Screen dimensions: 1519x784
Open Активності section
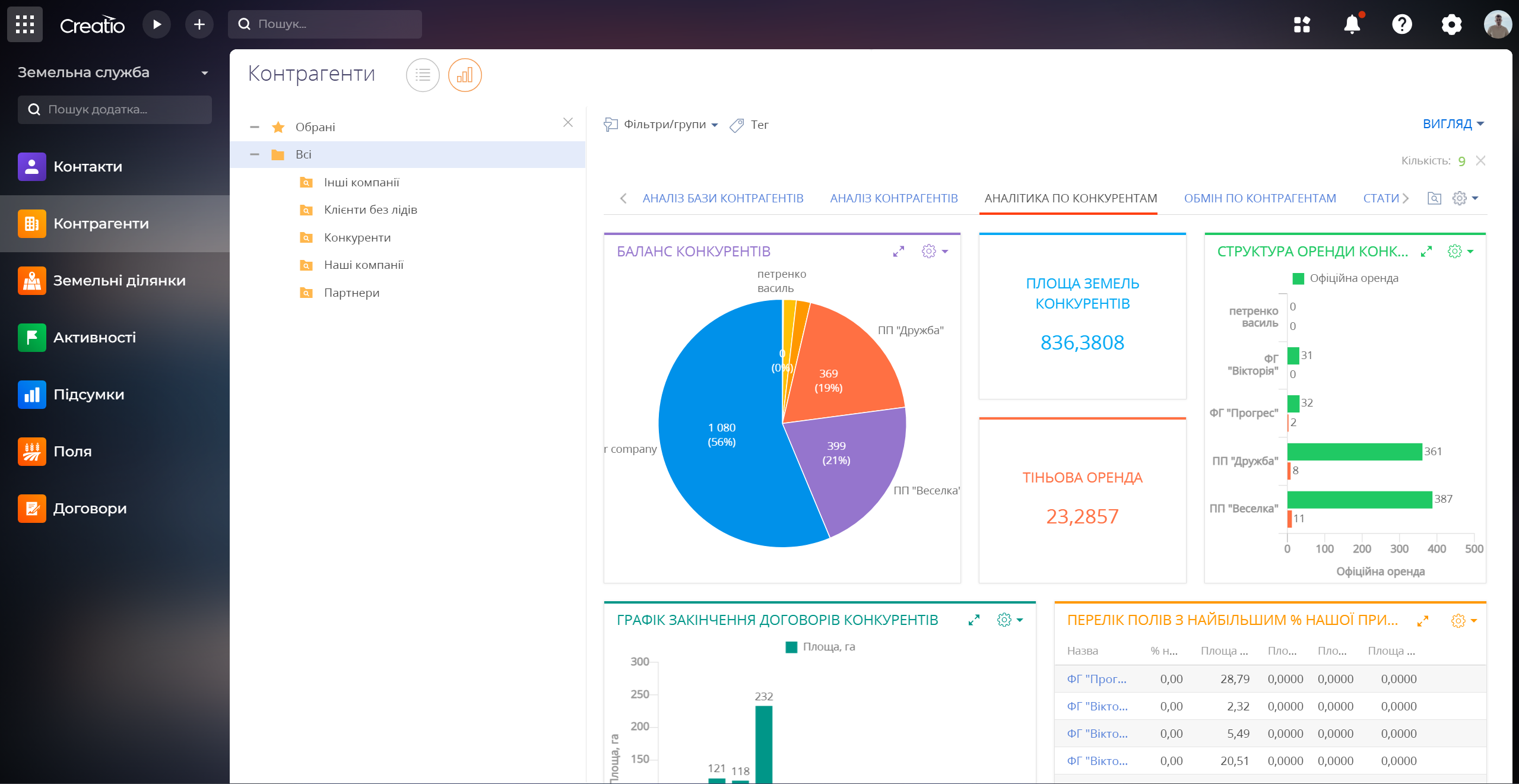pos(115,338)
